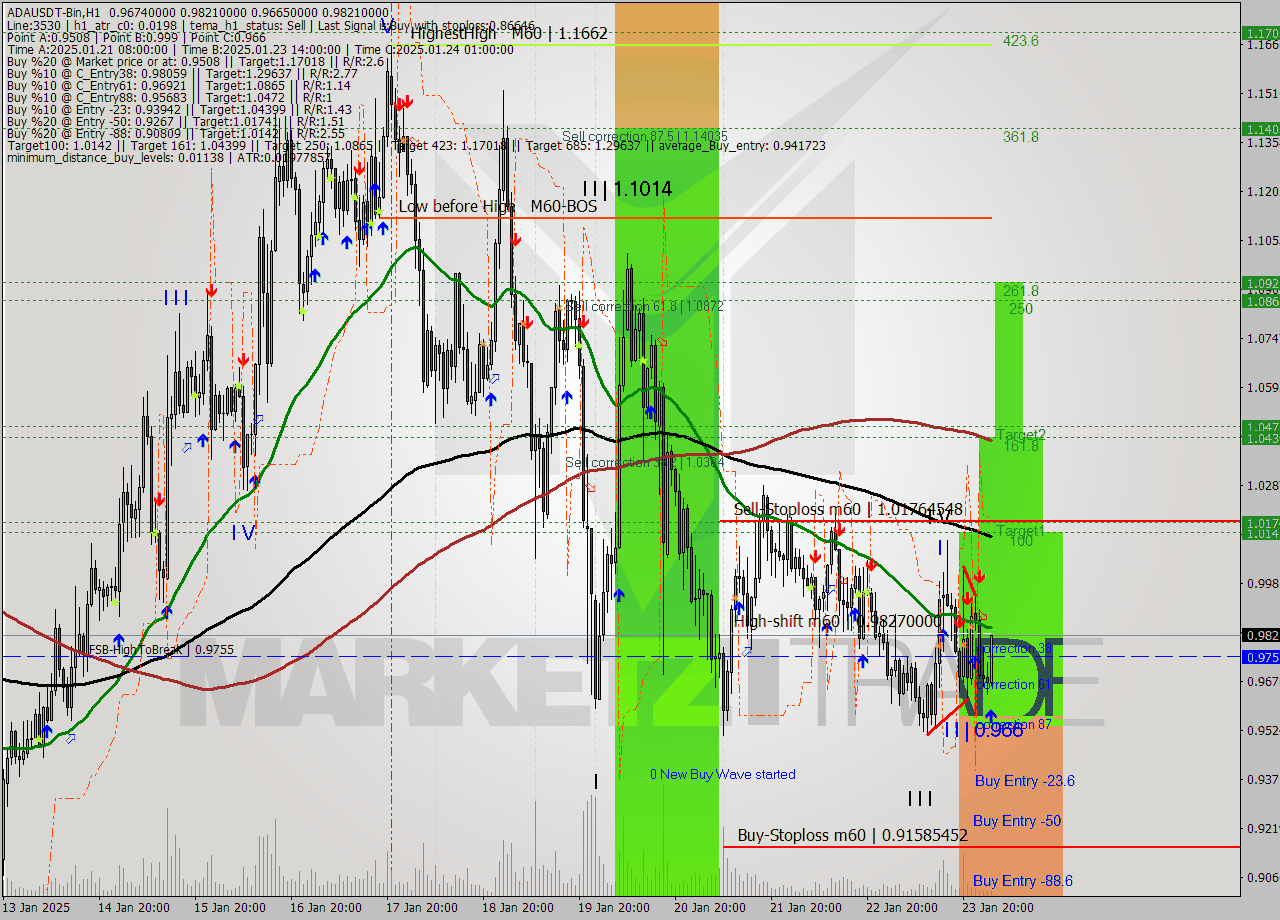The width and height of the screenshot is (1280, 920).
Task: Click the green 1.092 price axis tag
Action: pyautogui.click(x=1260, y=283)
